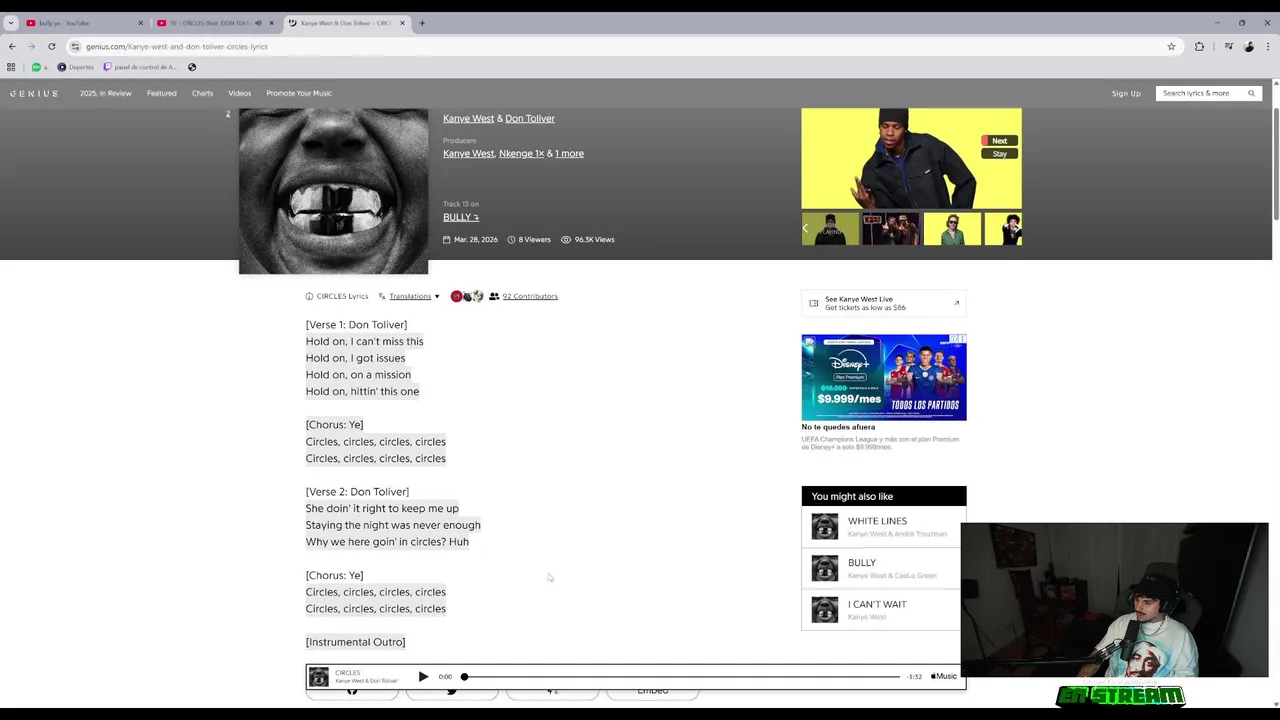1280x720 pixels.
Task: Bookmark this page with the star icon
Action: pos(1171,46)
